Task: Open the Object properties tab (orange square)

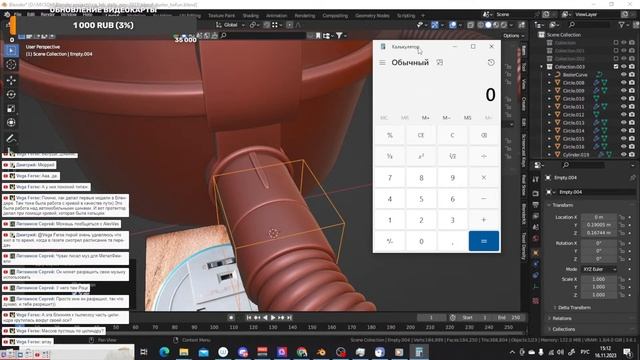Action: [536, 253]
